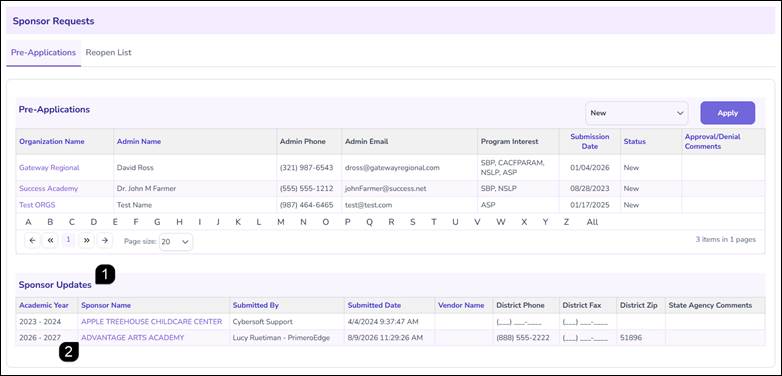Click admin name Dr. John M Farmer
Screen dimensions: 782x376
pos(146,189)
